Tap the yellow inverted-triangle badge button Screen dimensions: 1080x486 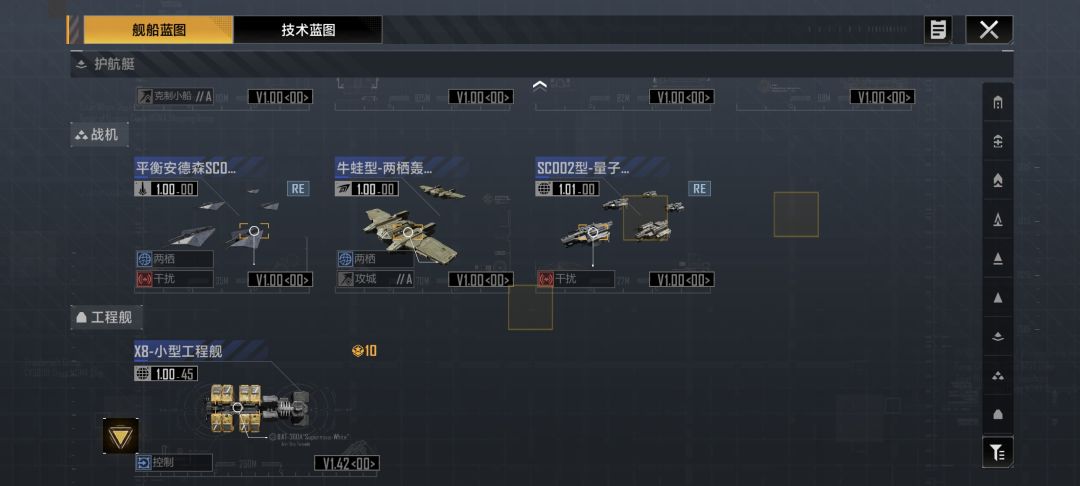(x=121, y=436)
